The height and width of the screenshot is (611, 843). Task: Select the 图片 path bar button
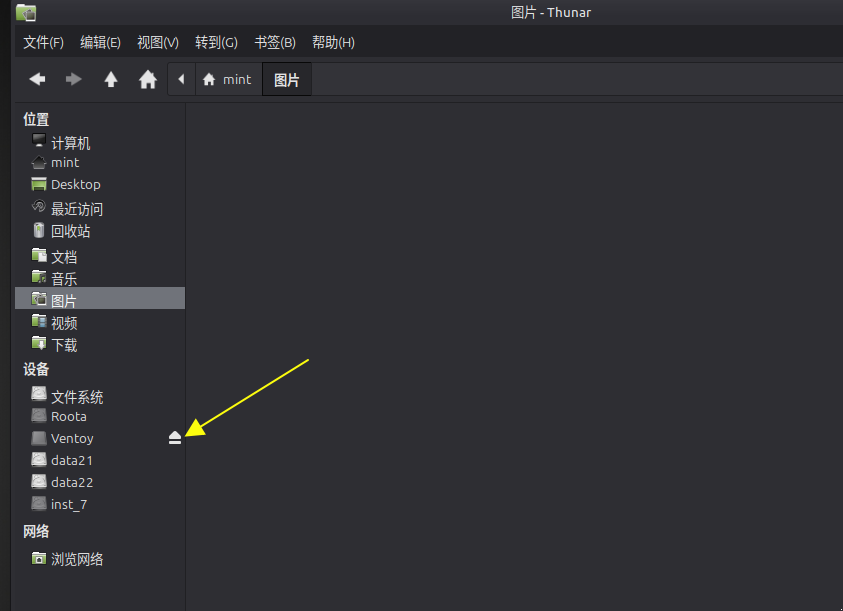click(x=287, y=80)
